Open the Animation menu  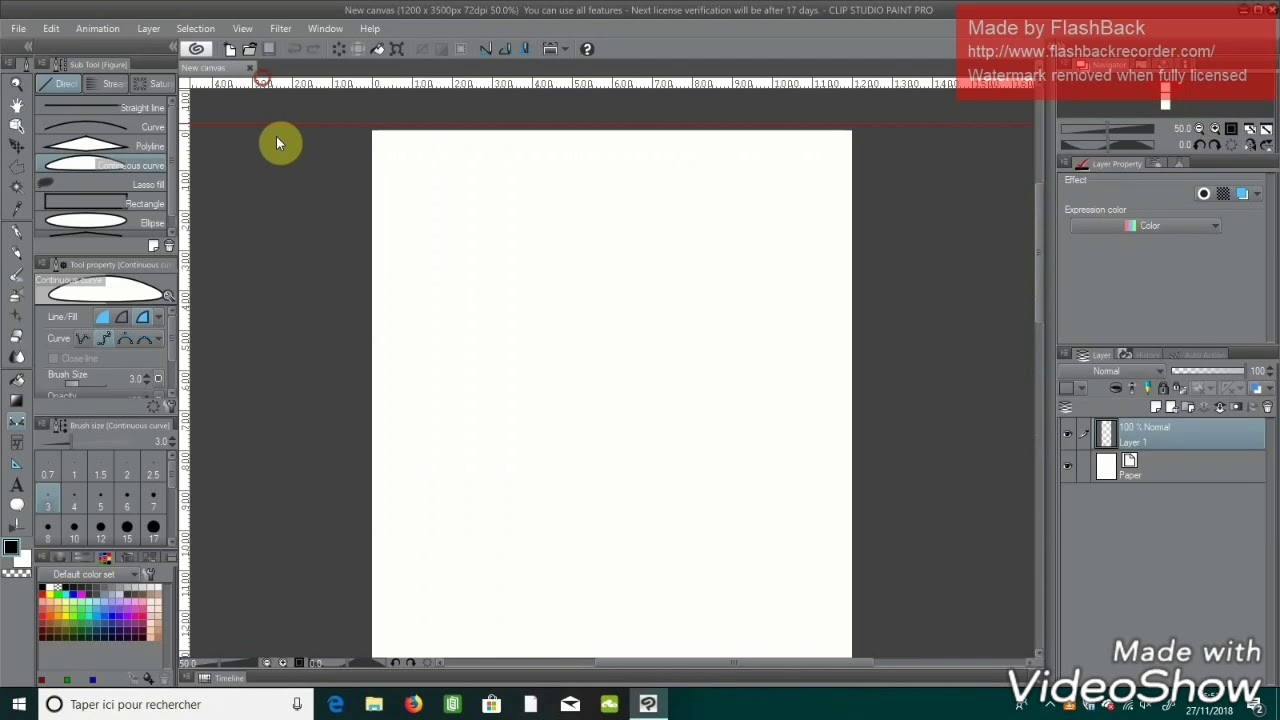coord(98,29)
